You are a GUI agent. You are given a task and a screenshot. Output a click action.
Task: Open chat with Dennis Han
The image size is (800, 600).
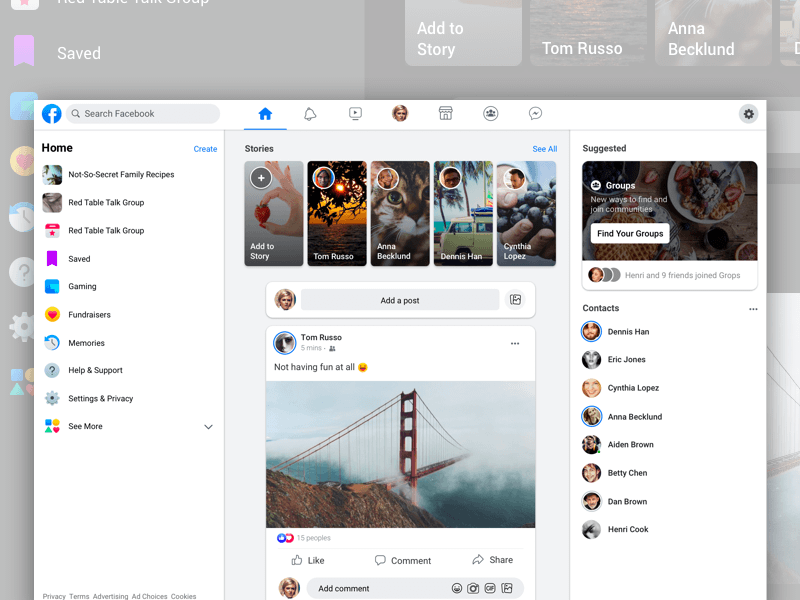click(616, 332)
